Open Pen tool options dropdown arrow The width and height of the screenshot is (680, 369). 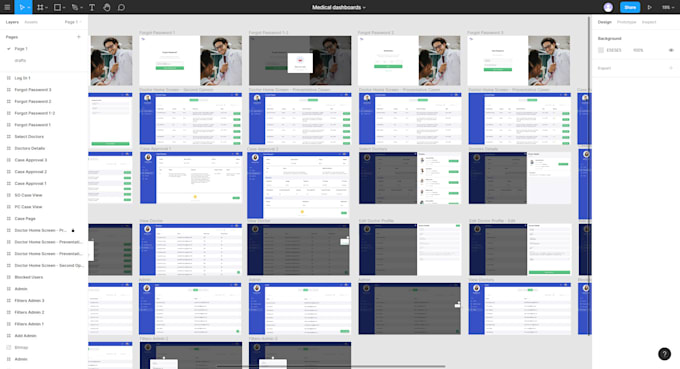coord(82,8)
